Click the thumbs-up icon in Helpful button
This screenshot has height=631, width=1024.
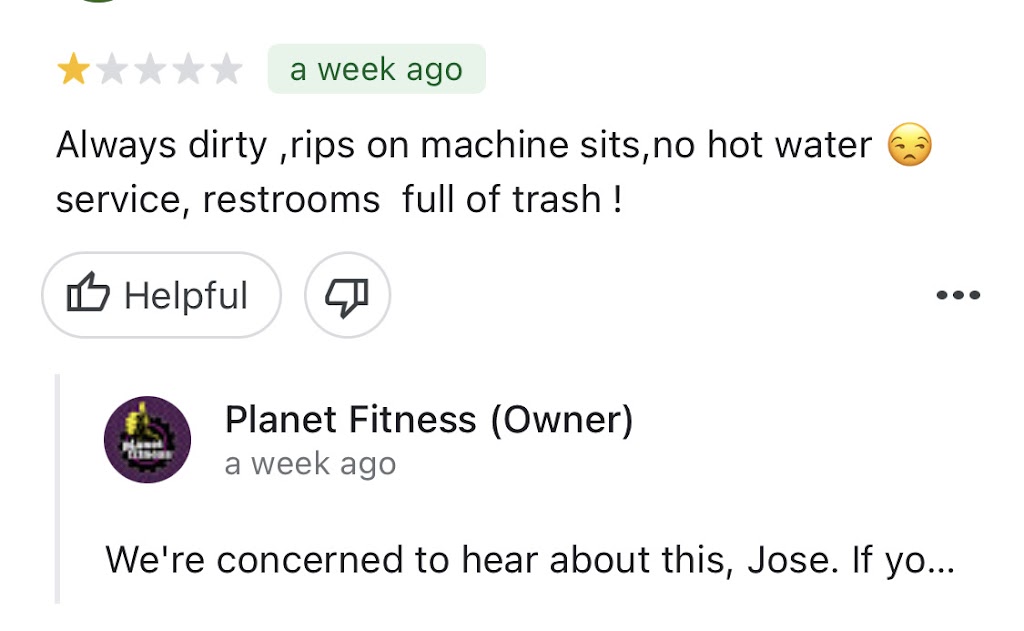pyautogui.click(x=87, y=295)
